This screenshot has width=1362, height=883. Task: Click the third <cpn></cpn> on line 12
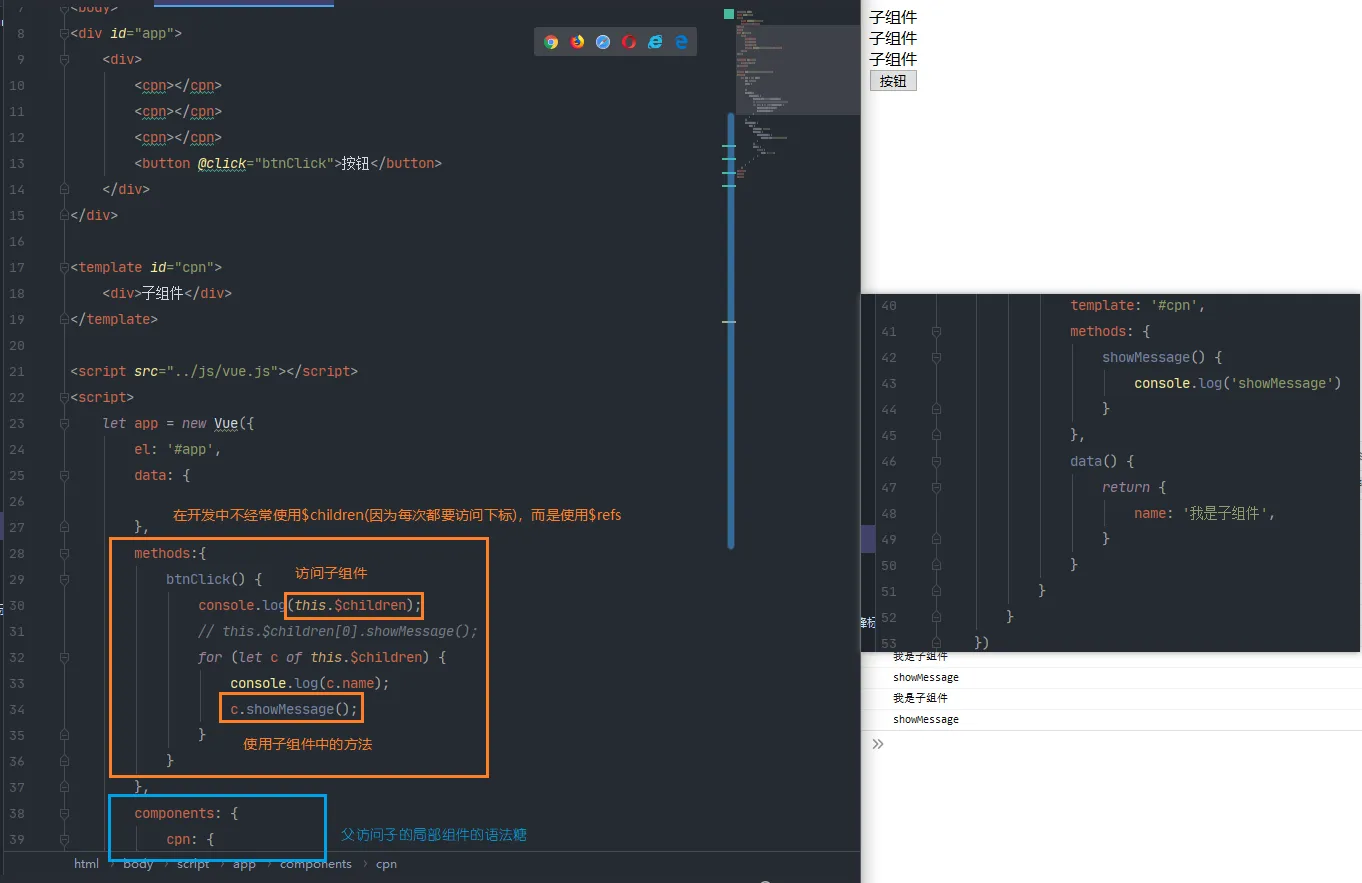pos(178,137)
